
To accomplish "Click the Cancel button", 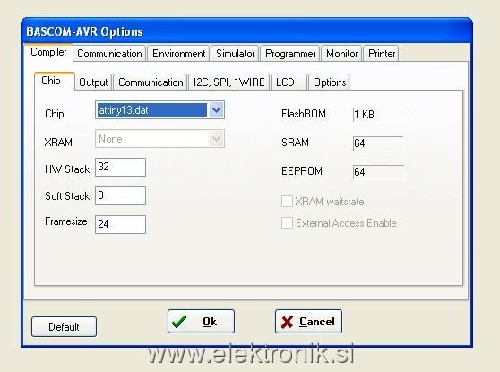I will pos(308,321).
